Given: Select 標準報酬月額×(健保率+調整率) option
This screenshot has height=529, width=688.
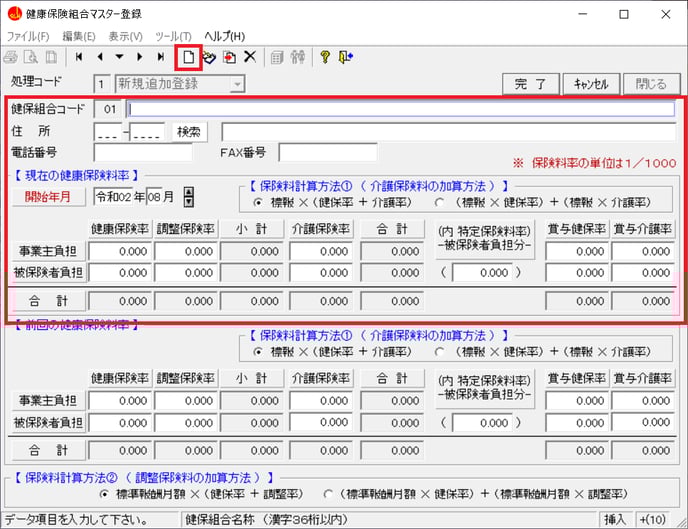Looking at the screenshot, I should (104, 494).
